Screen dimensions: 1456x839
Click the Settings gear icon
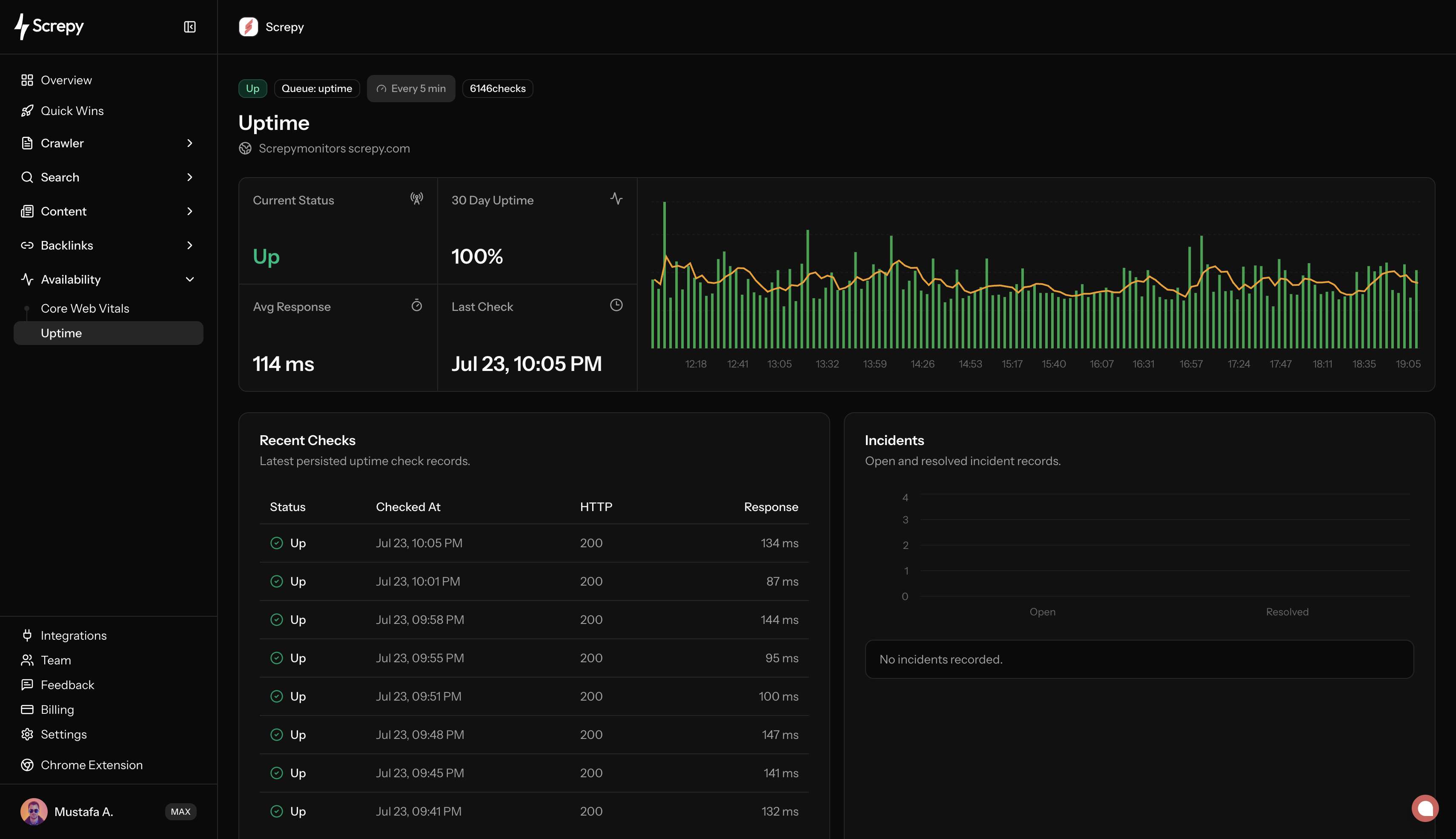pyautogui.click(x=27, y=734)
